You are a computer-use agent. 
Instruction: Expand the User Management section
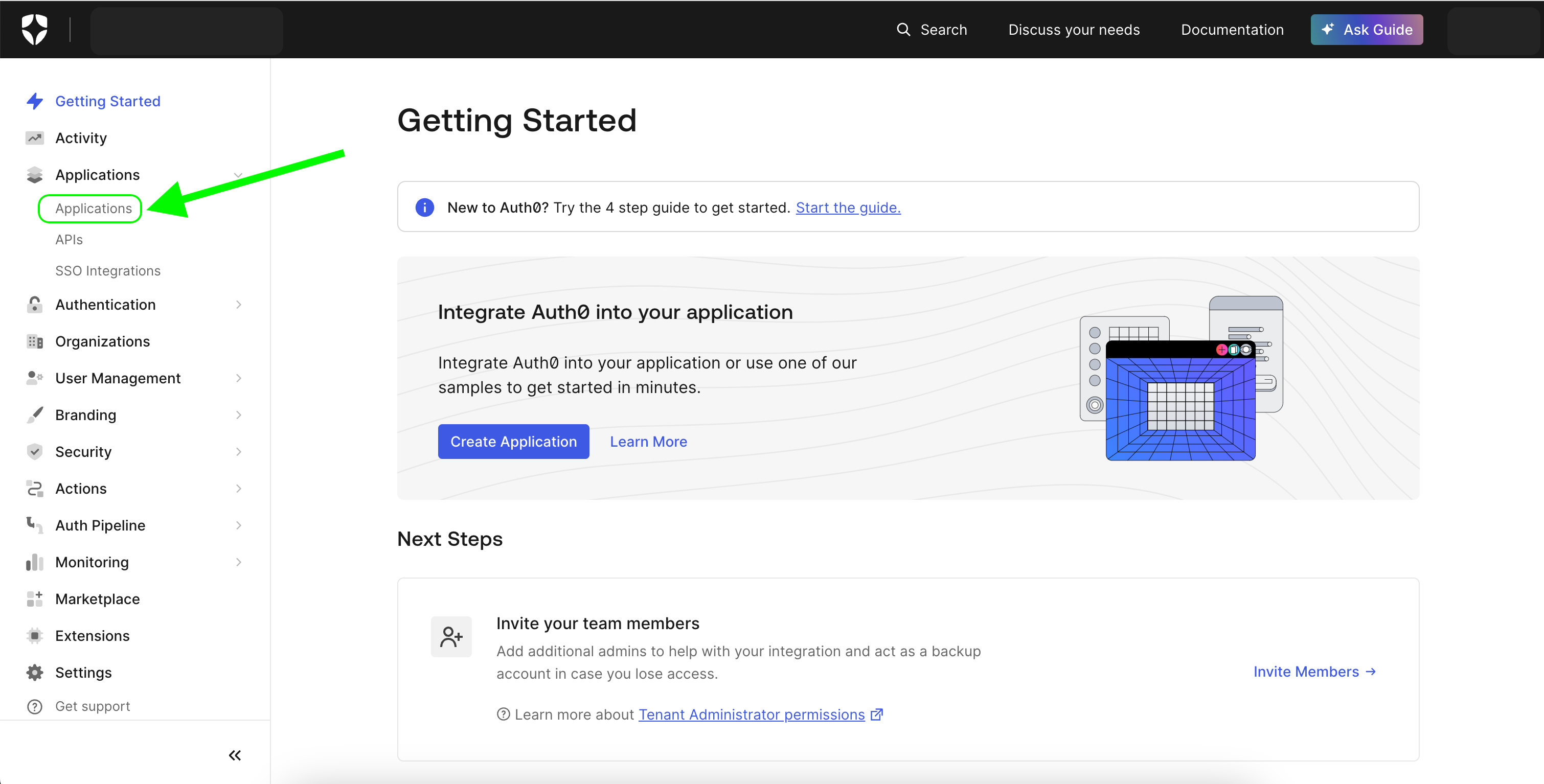click(239, 378)
